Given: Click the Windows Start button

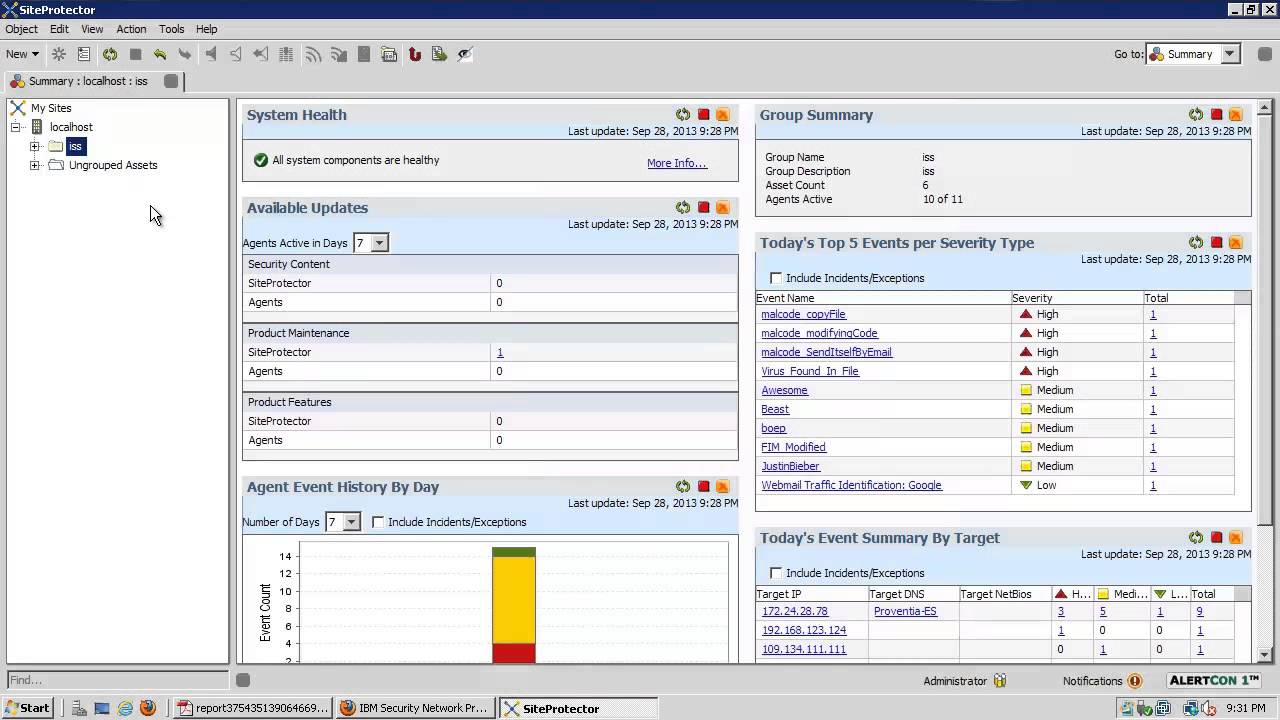Looking at the screenshot, I should pyautogui.click(x=27, y=708).
